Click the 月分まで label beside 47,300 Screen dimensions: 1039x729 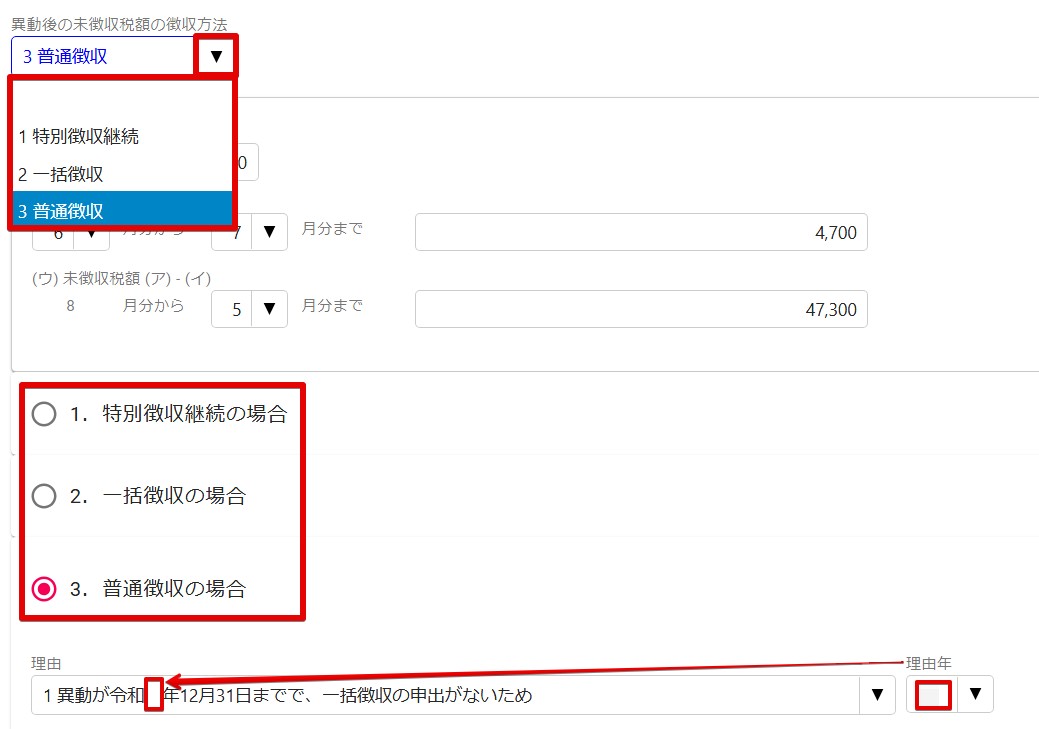(332, 306)
